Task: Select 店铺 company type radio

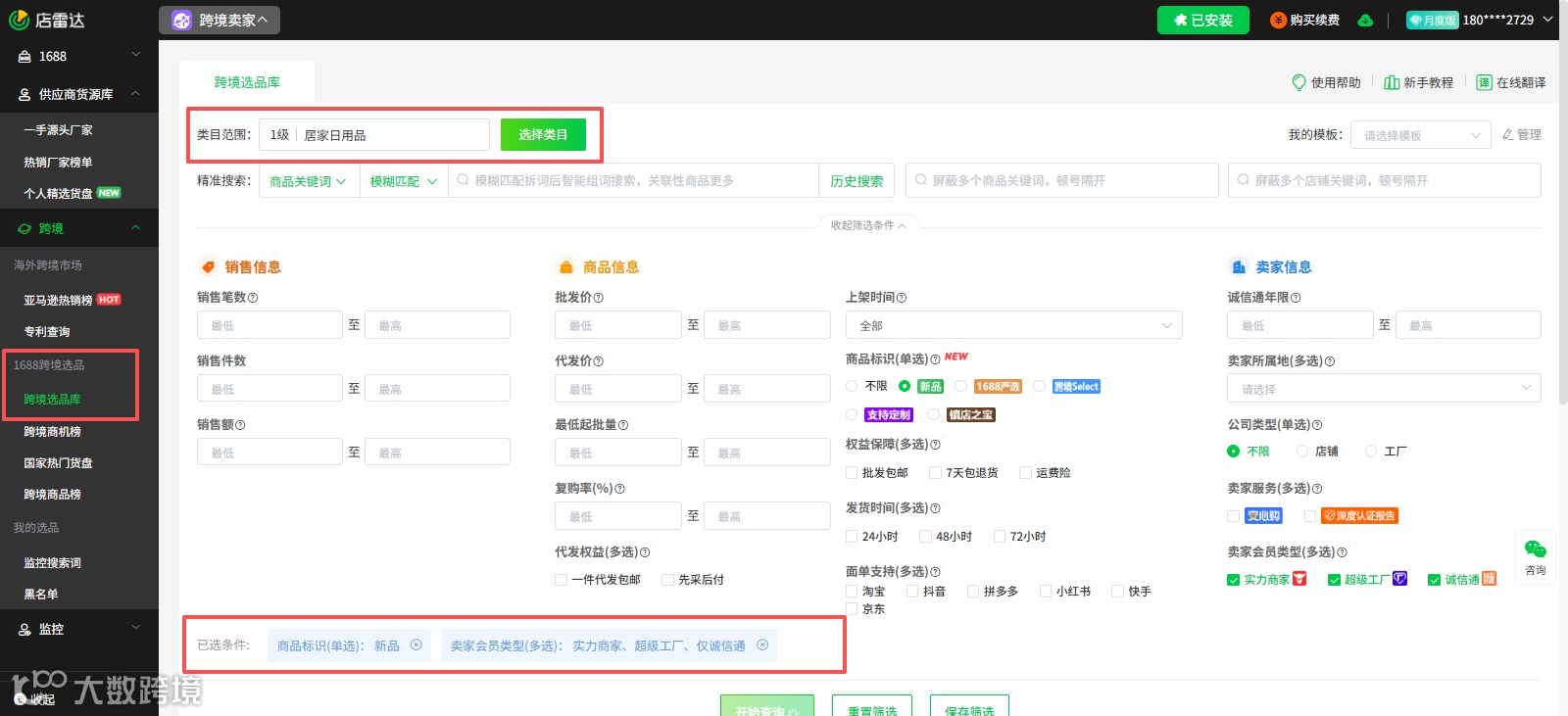Action: 1302,452
